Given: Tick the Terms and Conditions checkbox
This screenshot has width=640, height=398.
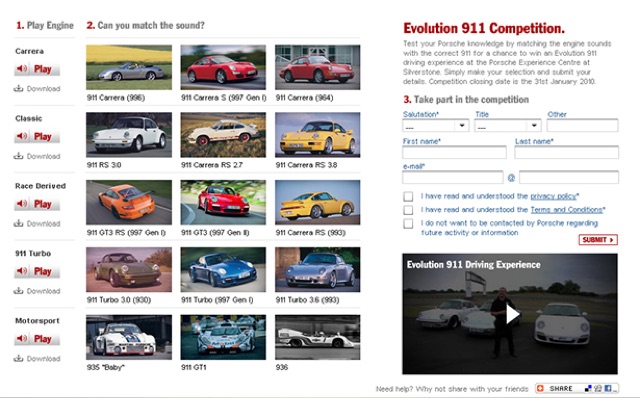Looking at the screenshot, I should pos(408,210).
